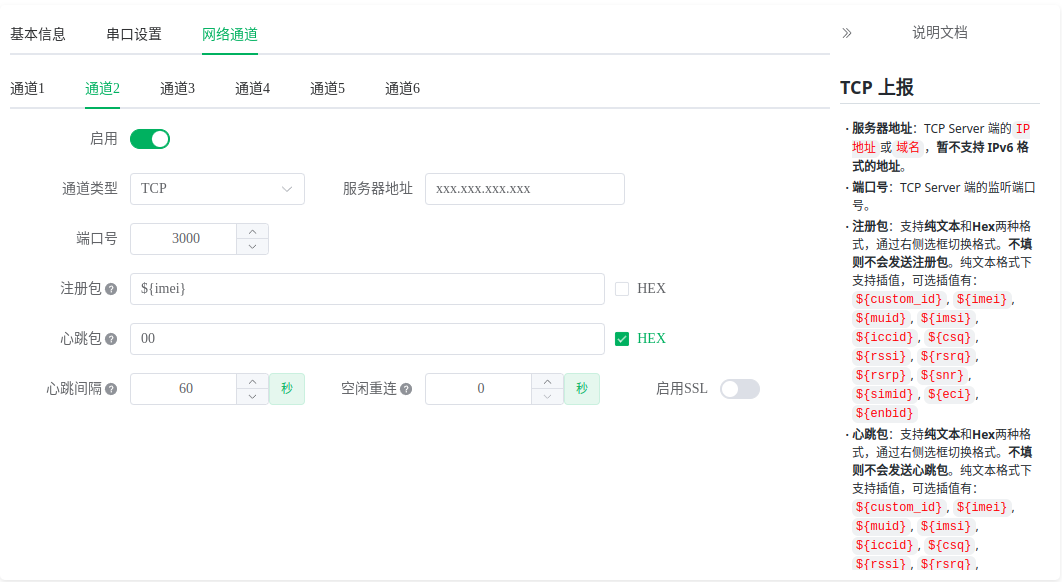Open the 通道类型 TCP dropdown
This screenshot has width=1062, height=582.
click(x=217, y=189)
